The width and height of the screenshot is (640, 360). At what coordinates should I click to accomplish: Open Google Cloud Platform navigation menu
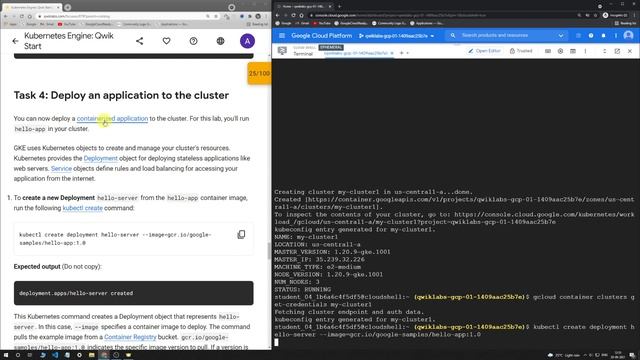[282, 36]
